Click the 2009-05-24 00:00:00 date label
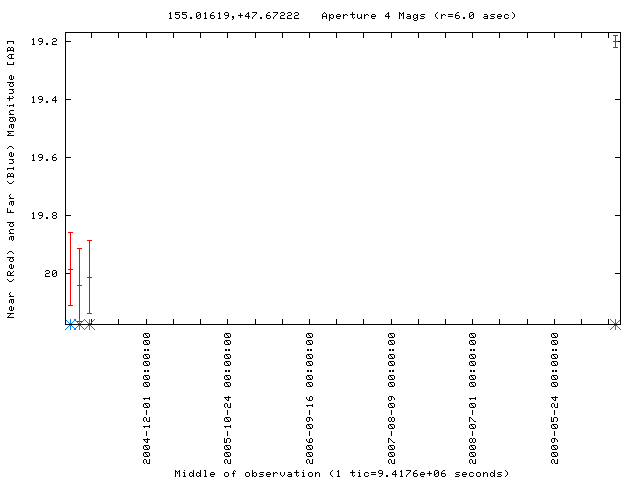Viewport: 640px width, 480px height. 554,398
